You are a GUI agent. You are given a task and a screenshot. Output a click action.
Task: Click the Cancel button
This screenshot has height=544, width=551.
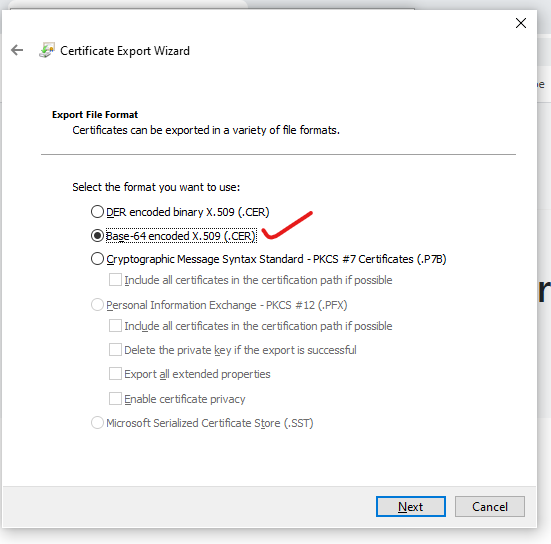coord(490,506)
